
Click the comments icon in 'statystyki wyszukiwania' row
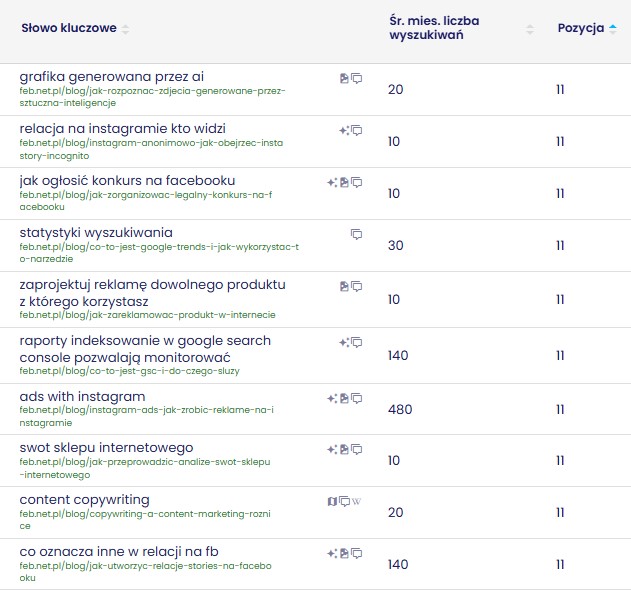(x=356, y=234)
